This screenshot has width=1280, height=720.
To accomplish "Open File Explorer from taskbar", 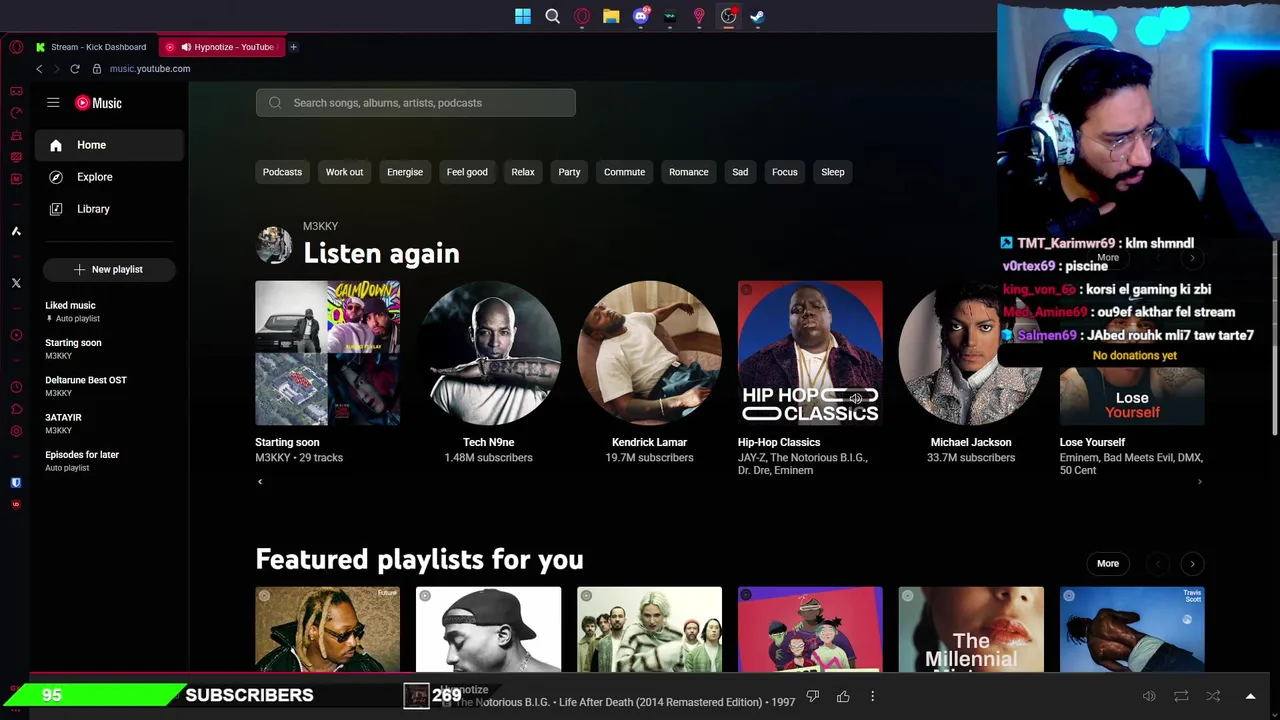I will (611, 16).
